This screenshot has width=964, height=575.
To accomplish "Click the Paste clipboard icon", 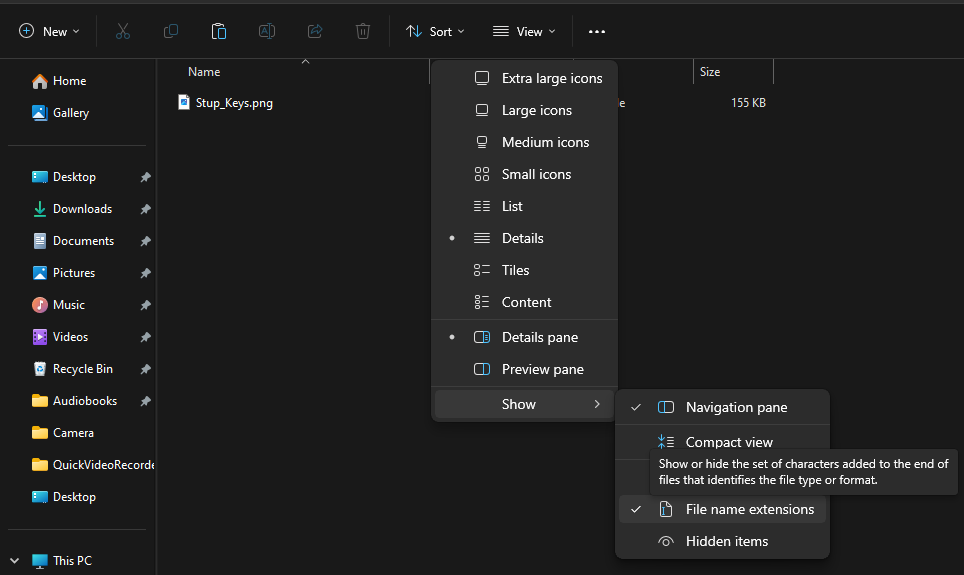I will (219, 31).
